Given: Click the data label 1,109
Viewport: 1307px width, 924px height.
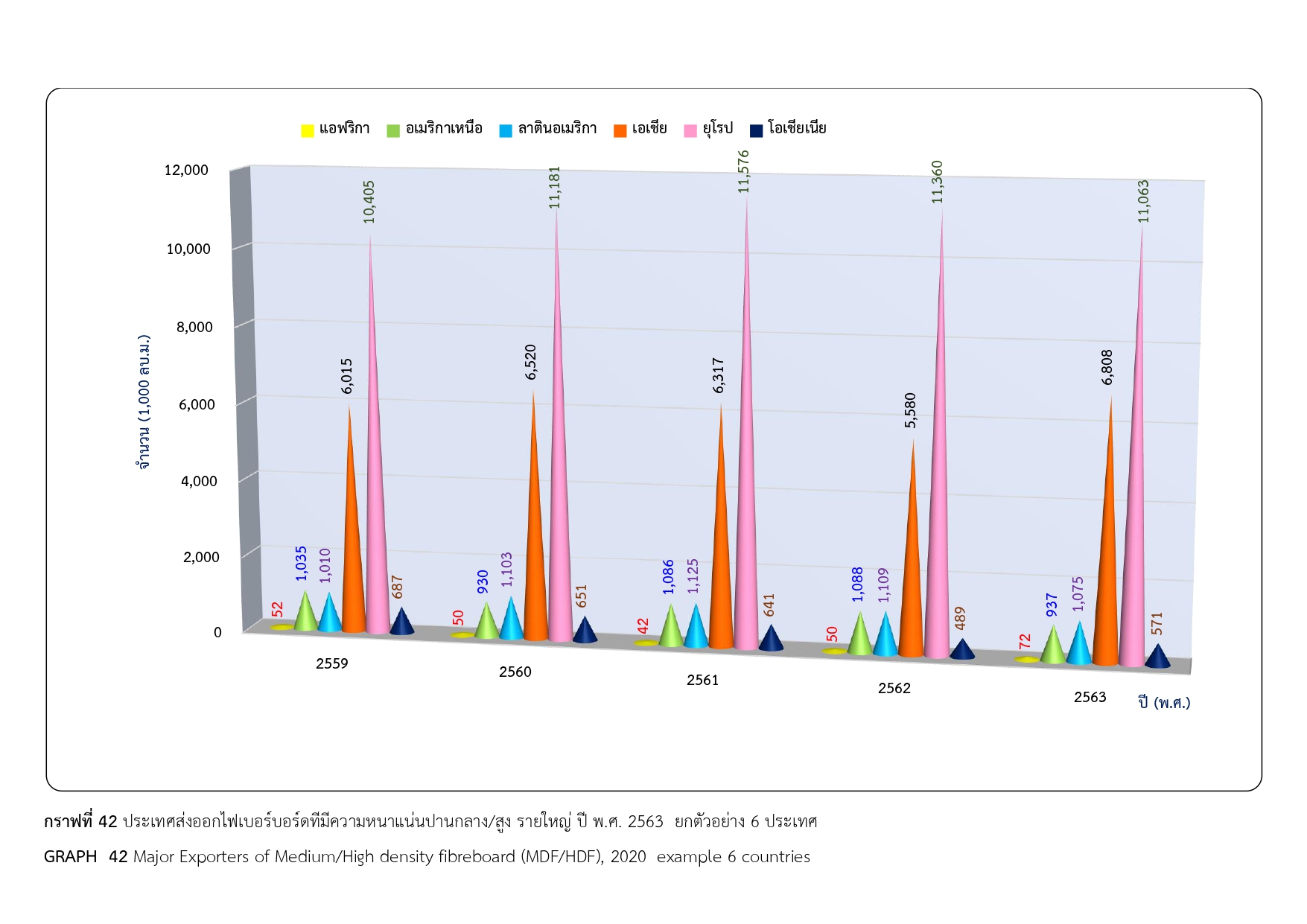Looking at the screenshot, I should click(884, 586).
